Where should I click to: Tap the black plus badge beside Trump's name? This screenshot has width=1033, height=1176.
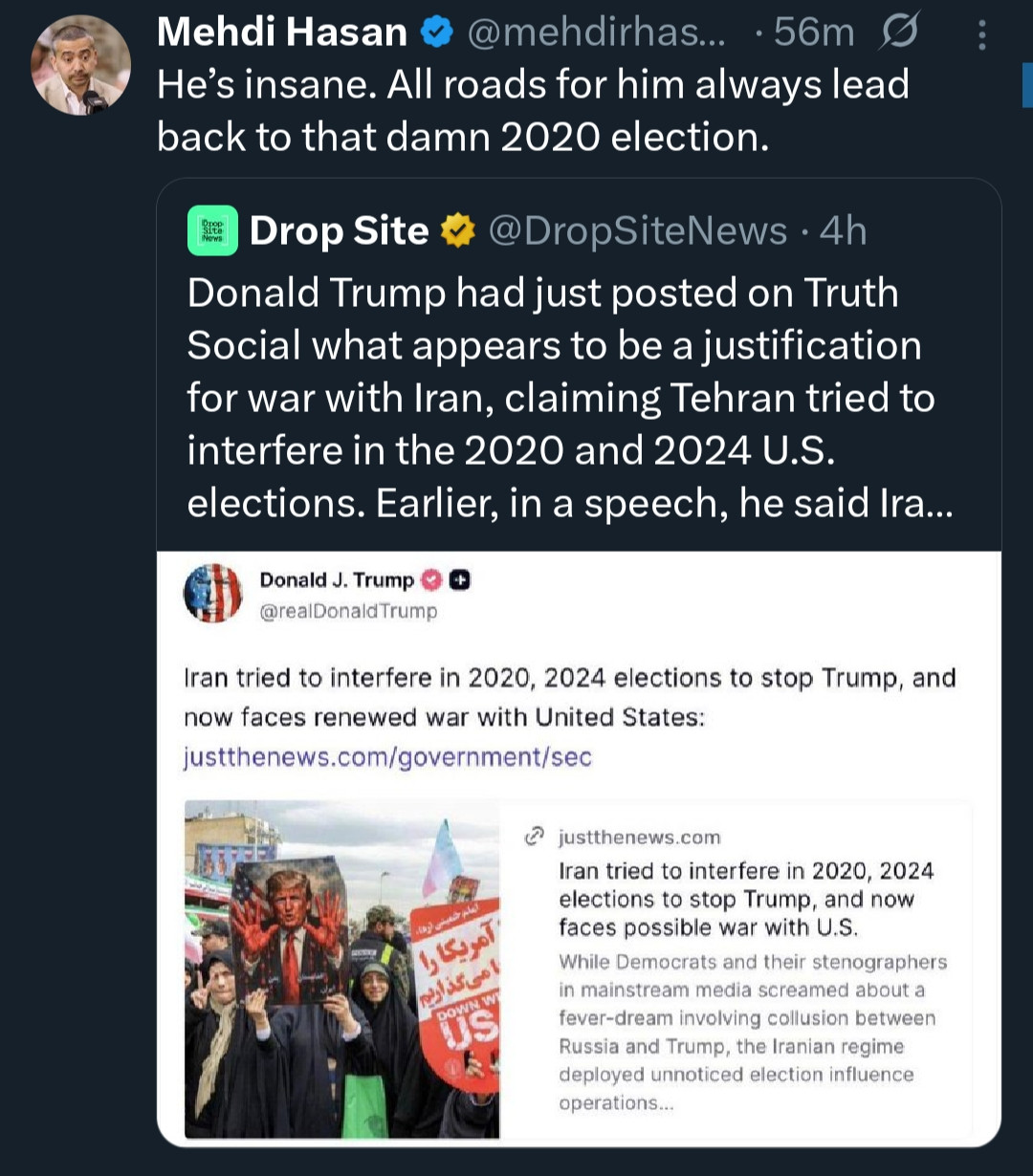[x=459, y=580]
